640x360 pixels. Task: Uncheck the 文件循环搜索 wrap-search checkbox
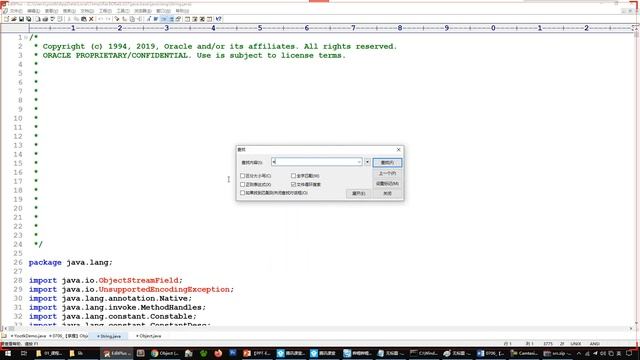(293, 184)
